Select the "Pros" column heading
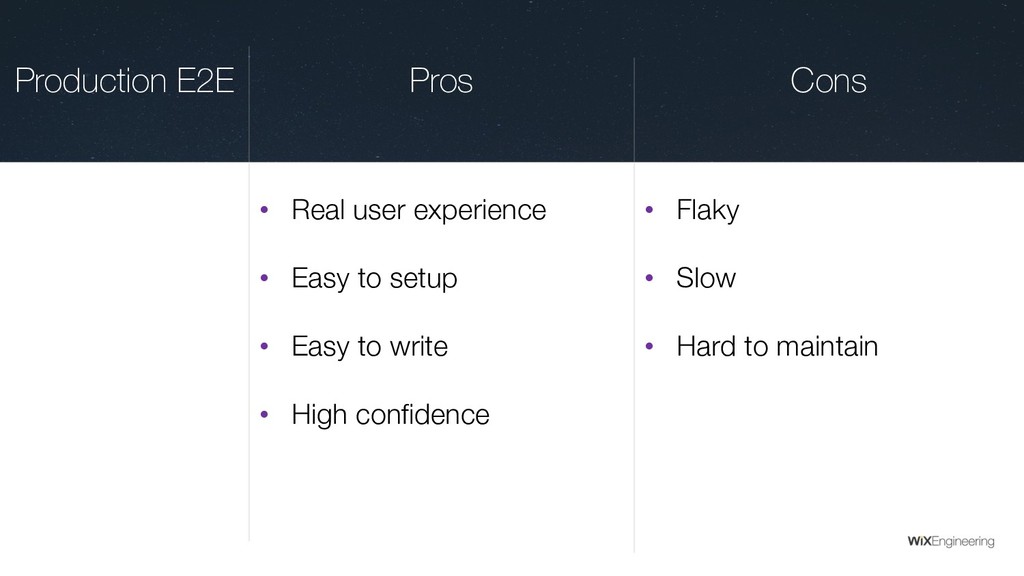This screenshot has width=1024, height=576. [x=441, y=81]
